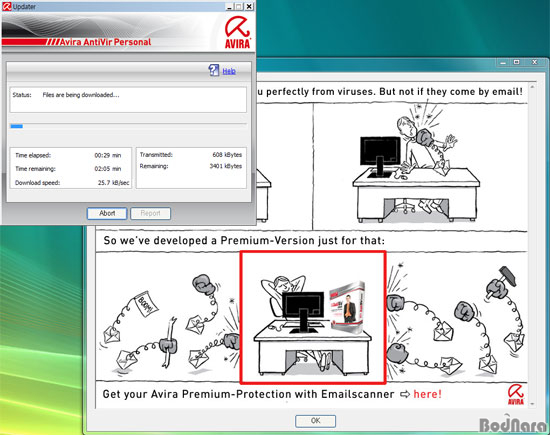
Task: Close the Updater window
Action: [x=249, y=6]
